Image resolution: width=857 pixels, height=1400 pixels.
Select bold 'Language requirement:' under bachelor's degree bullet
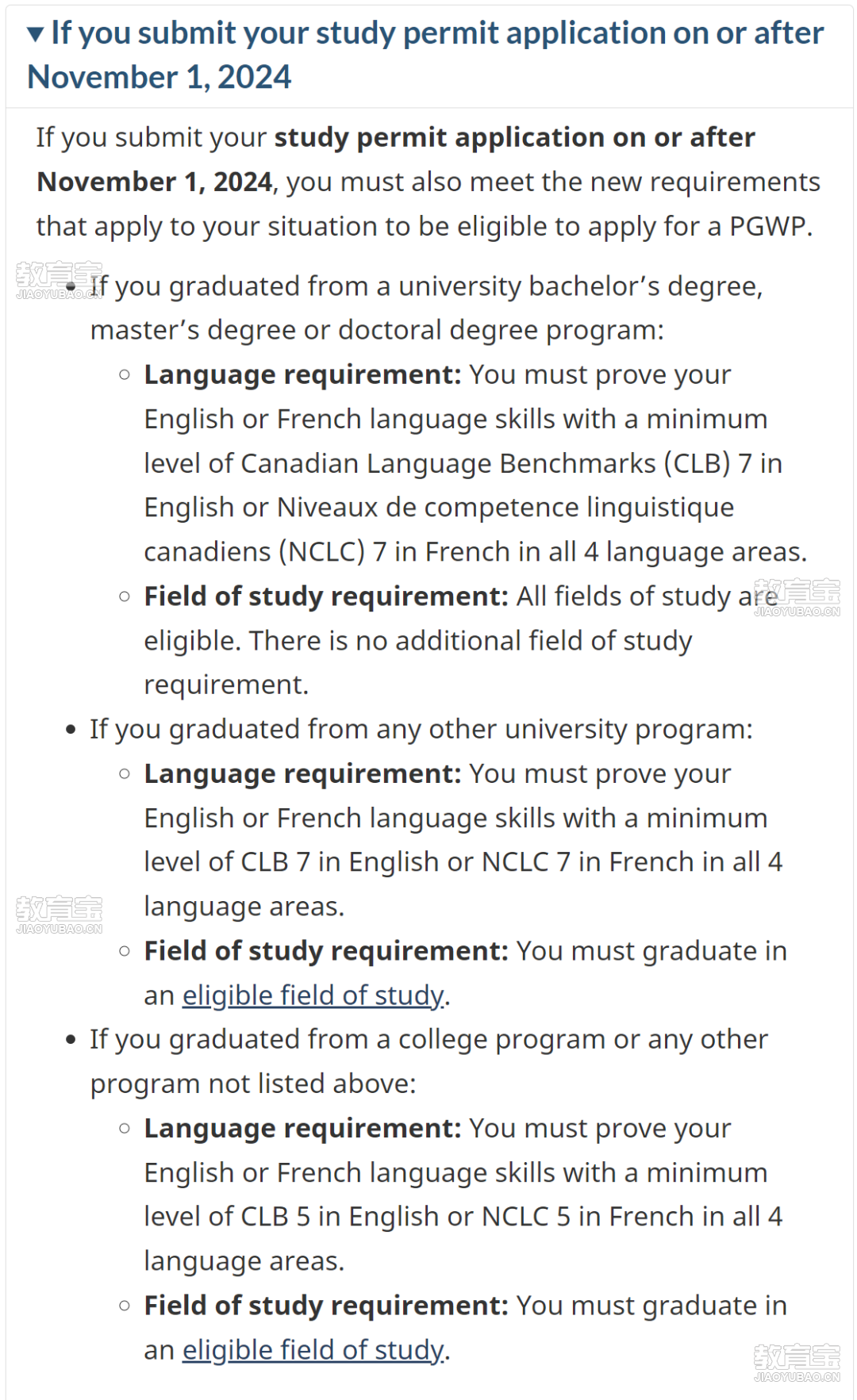coord(302,374)
